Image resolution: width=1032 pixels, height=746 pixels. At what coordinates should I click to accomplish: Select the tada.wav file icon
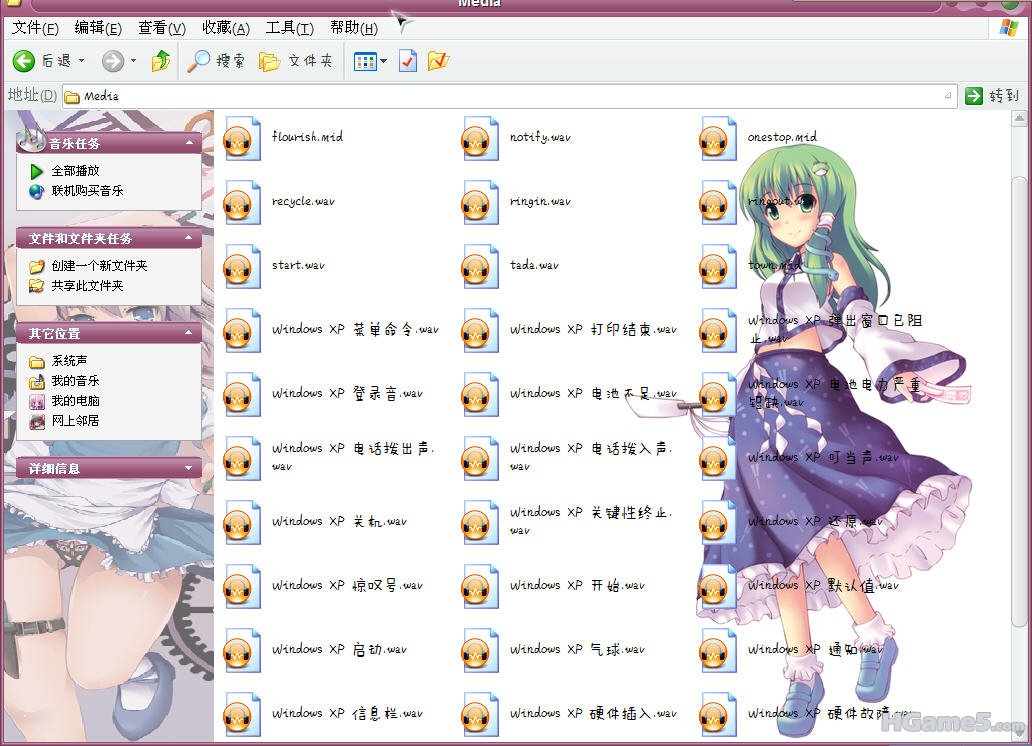480,266
